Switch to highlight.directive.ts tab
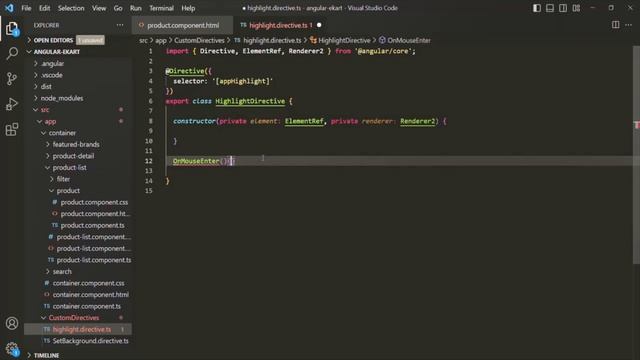 [x=280, y=25]
